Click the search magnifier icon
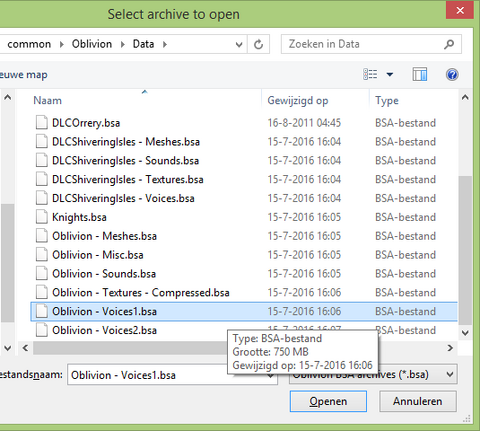Viewport: 480px width, 431px height. coord(449,44)
